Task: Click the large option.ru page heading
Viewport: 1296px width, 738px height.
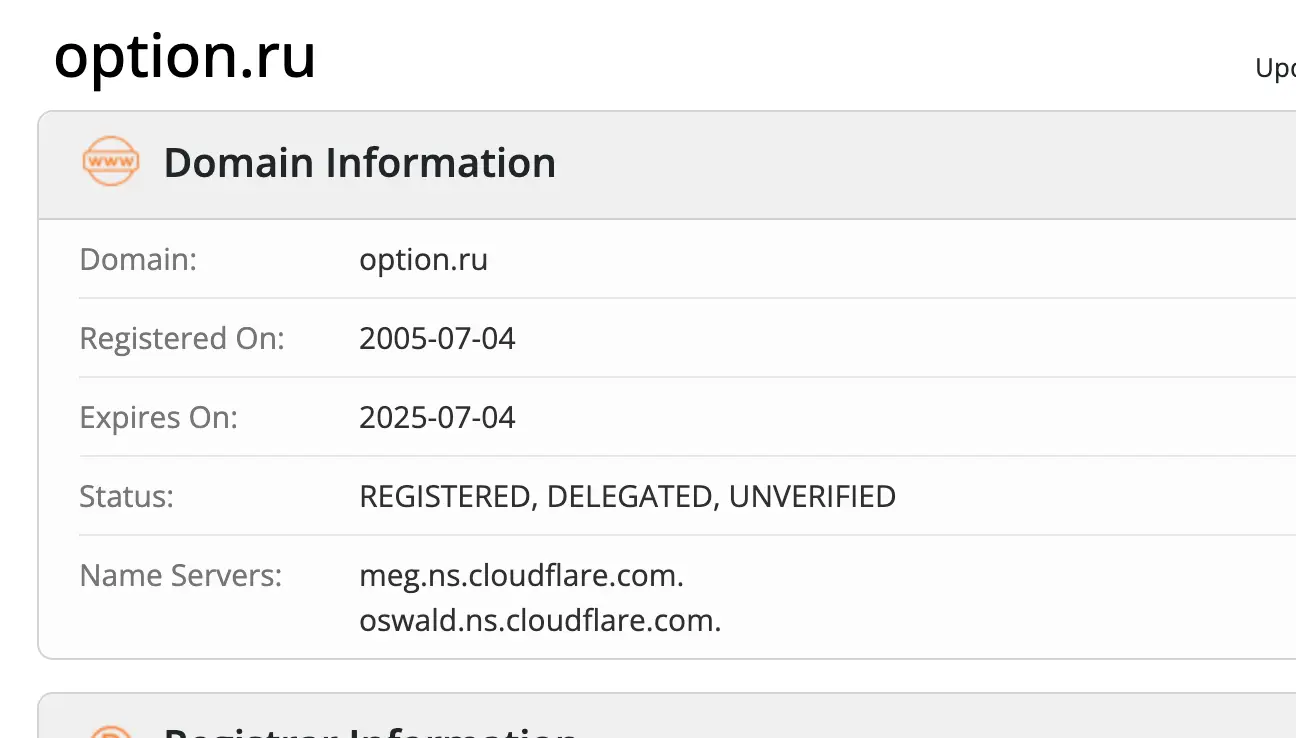Action: click(x=185, y=58)
